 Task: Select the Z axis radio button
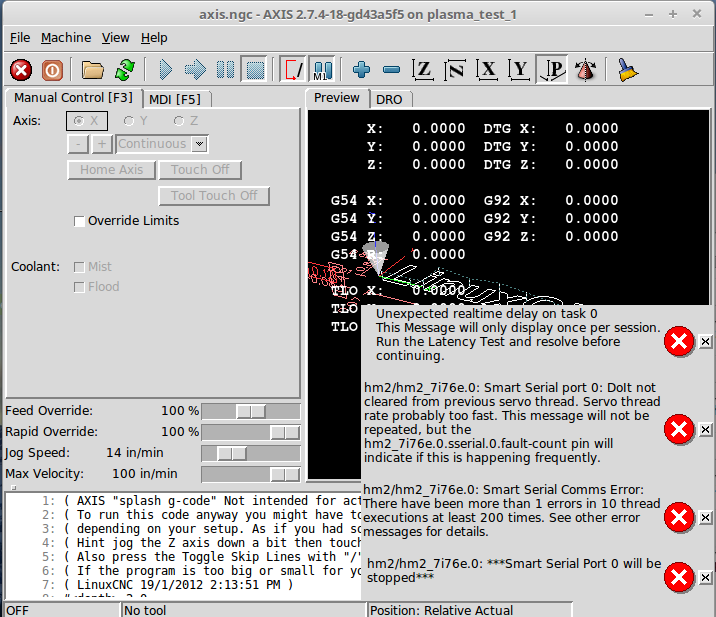click(179, 121)
